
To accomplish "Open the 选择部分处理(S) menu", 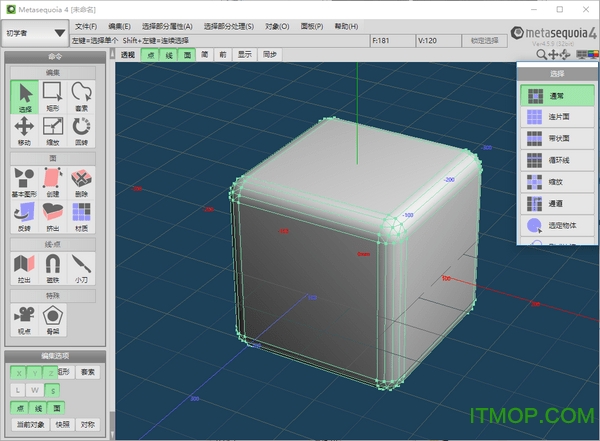I will pyautogui.click(x=229, y=26).
